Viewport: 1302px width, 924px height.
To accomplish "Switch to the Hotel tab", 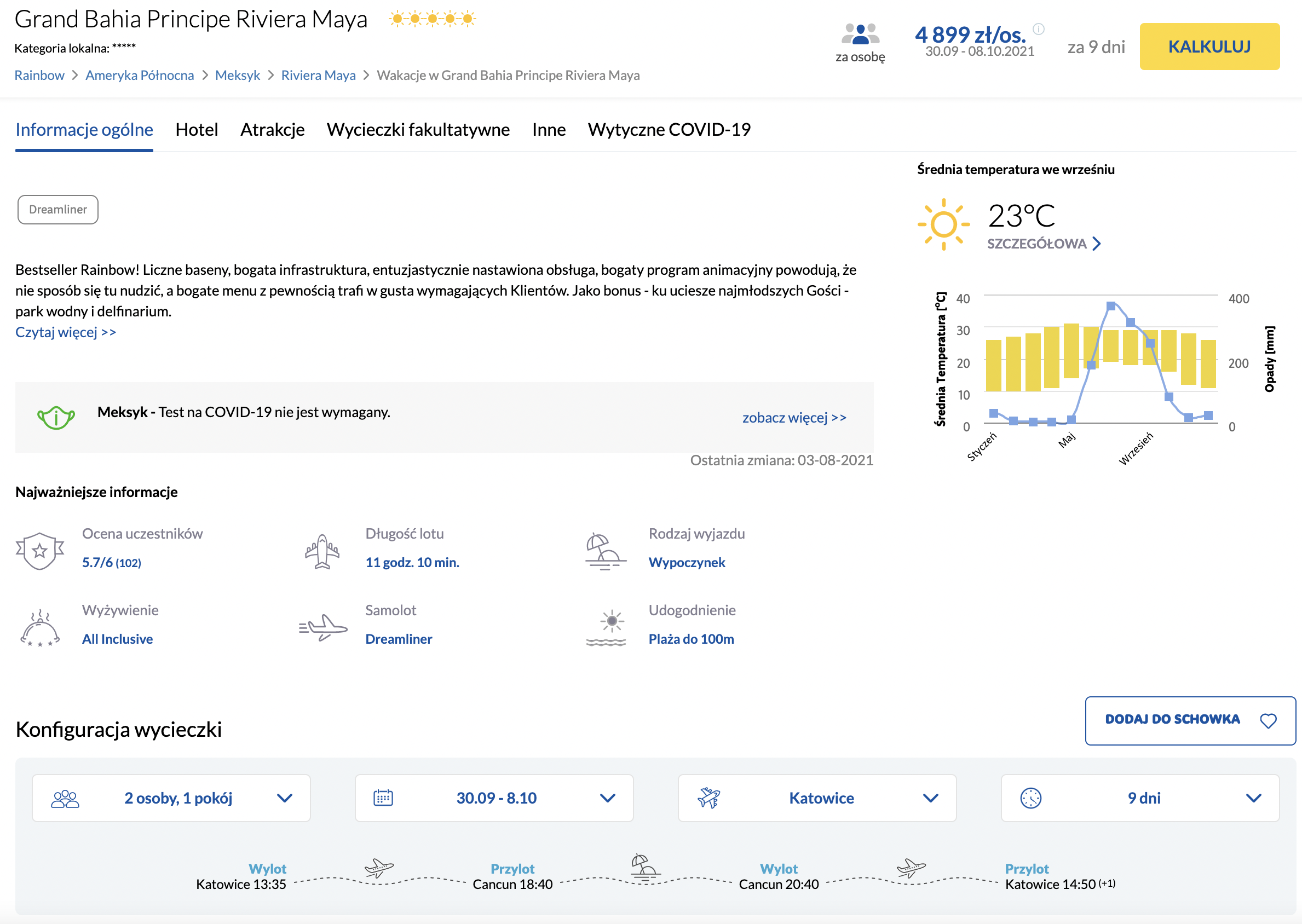I will coord(197,130).
